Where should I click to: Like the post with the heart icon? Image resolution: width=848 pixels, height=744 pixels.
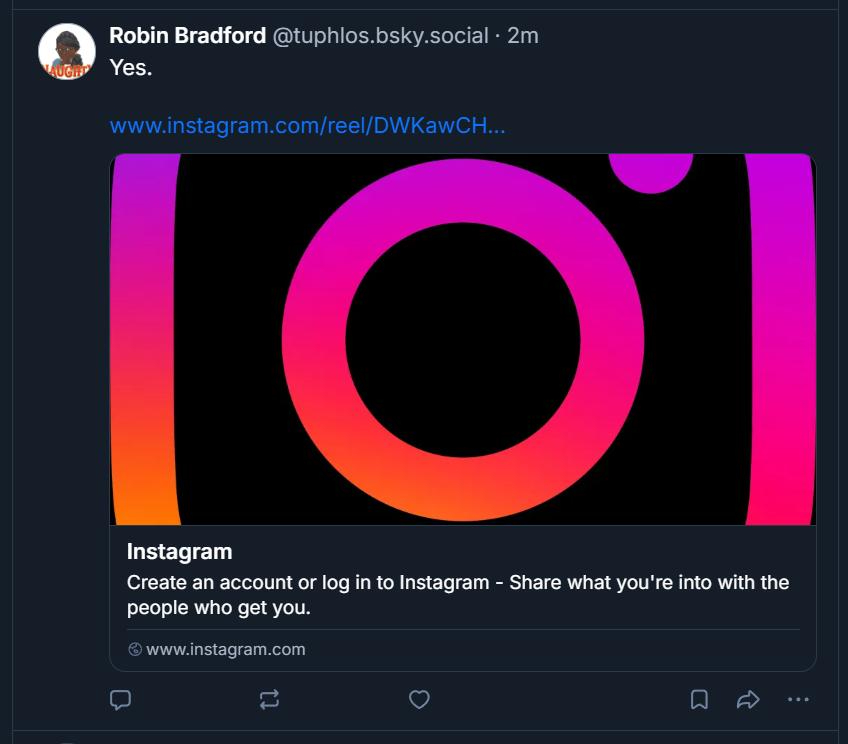[419, 700]
